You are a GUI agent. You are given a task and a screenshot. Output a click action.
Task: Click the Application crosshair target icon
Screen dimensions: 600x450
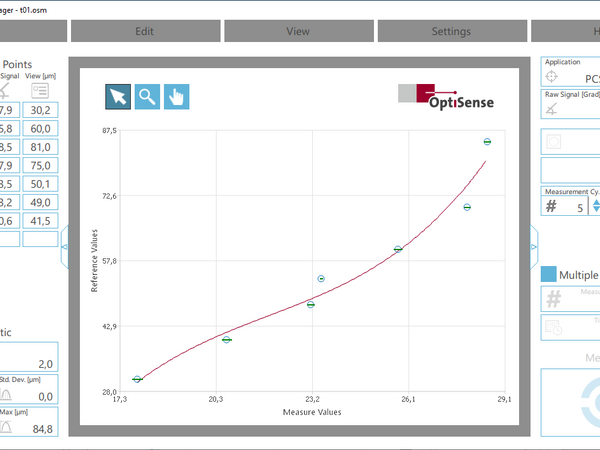coord(551,77)
